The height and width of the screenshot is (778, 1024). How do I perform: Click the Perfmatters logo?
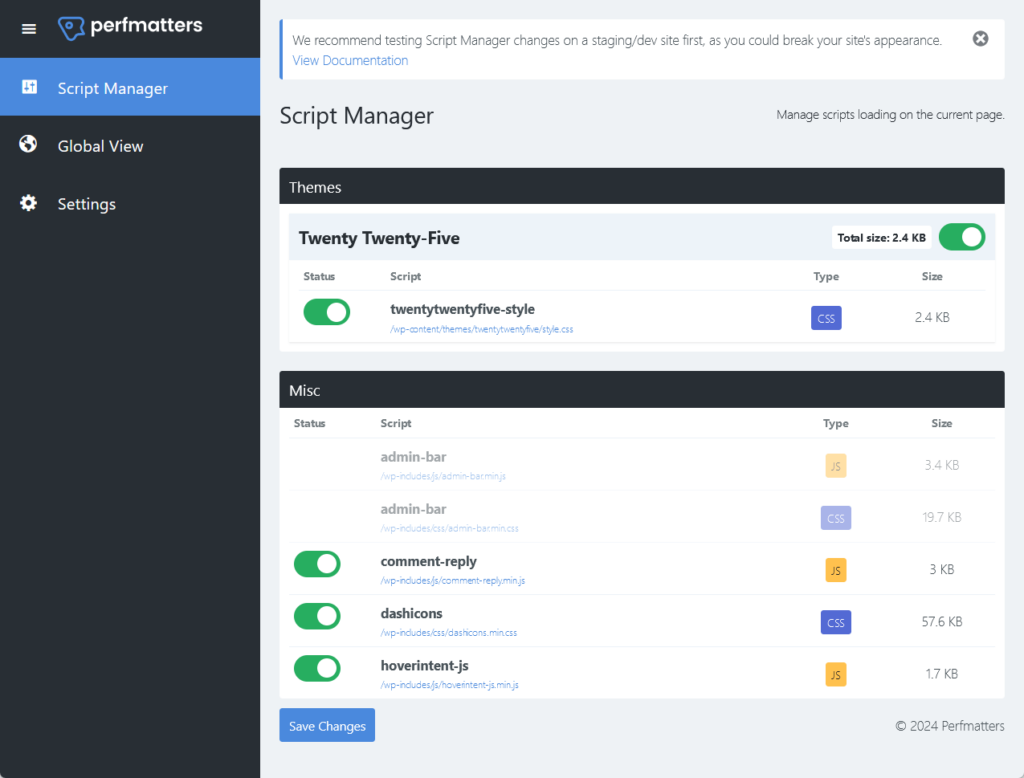click(130, 27)
